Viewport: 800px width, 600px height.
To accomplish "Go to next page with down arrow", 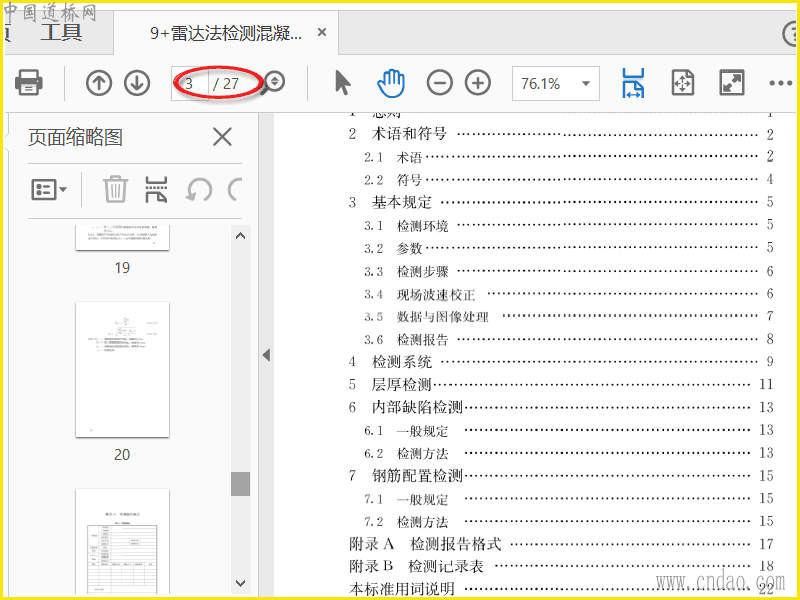I will [137, 83].
